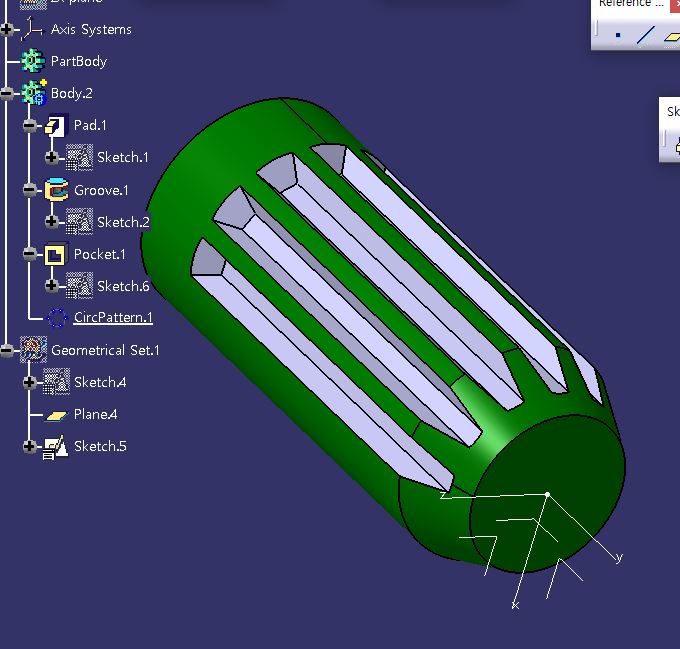Click the Sketch.1 icon under Pad.1
The height and width of the screenshot is (649, 680).
79,157
